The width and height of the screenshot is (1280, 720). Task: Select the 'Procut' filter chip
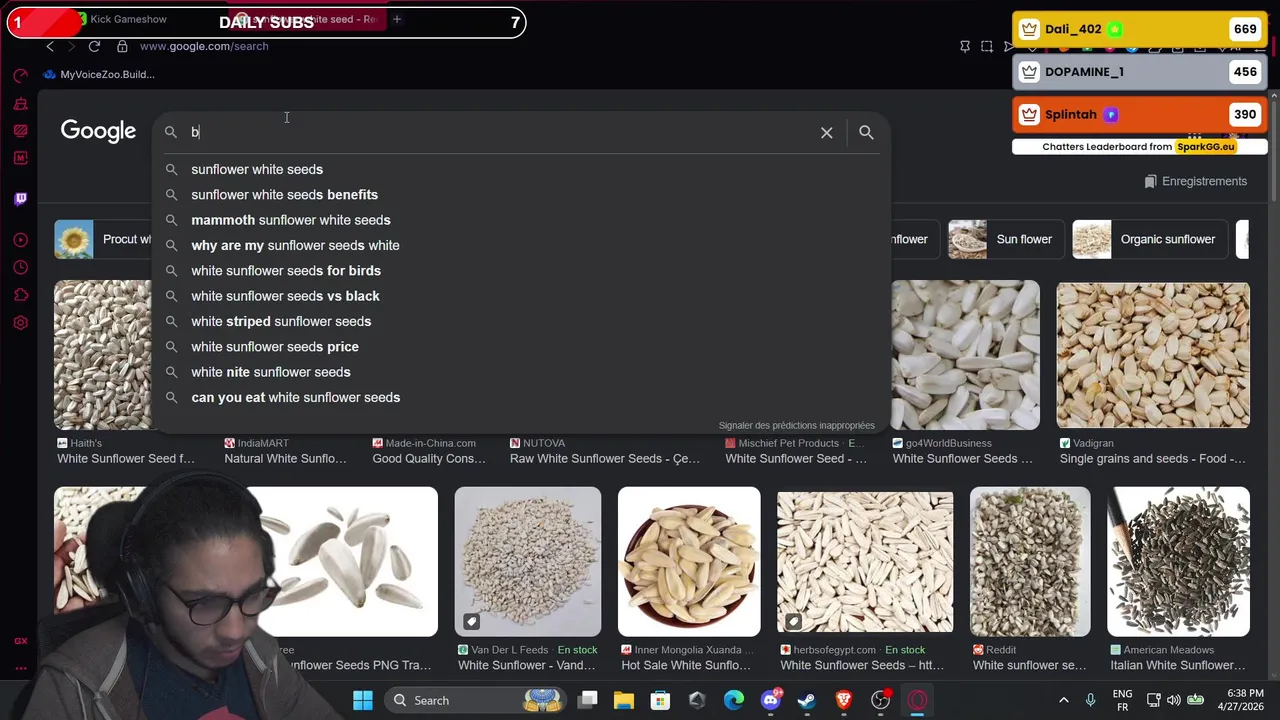click(103, 239)
